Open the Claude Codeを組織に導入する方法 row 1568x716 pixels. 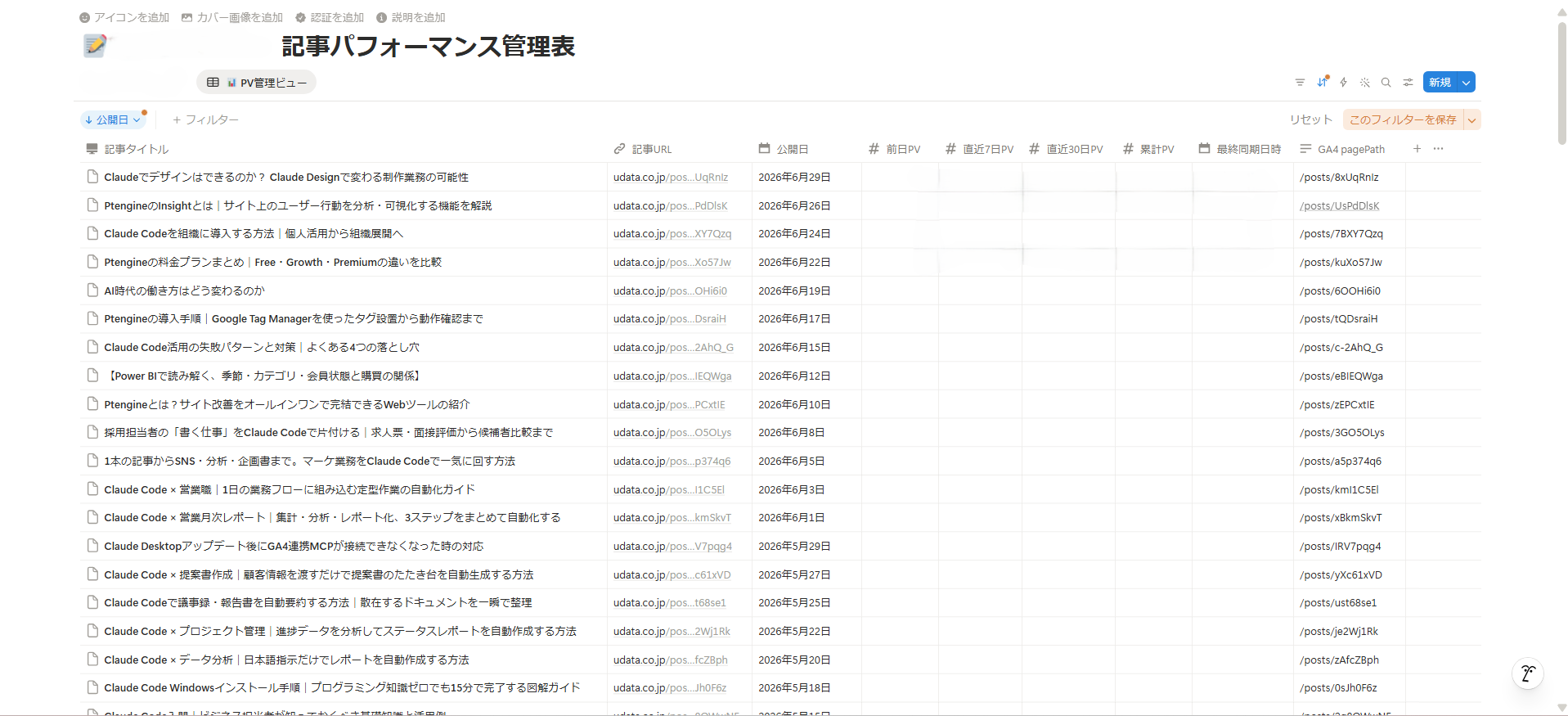(254, 233)
